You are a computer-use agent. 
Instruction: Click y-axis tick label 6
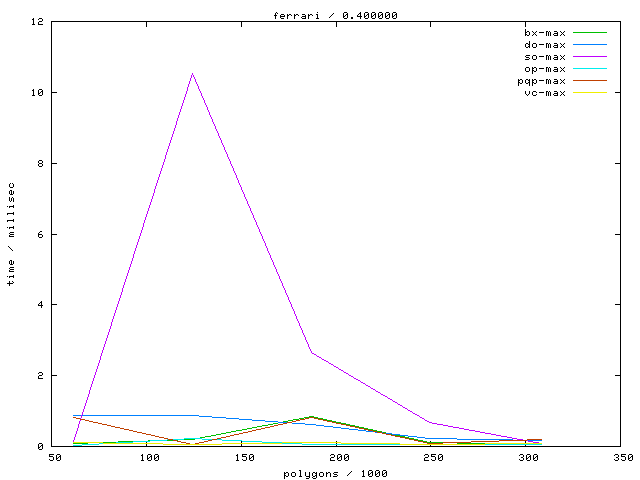pyautogui.click(x=38, y=234)
